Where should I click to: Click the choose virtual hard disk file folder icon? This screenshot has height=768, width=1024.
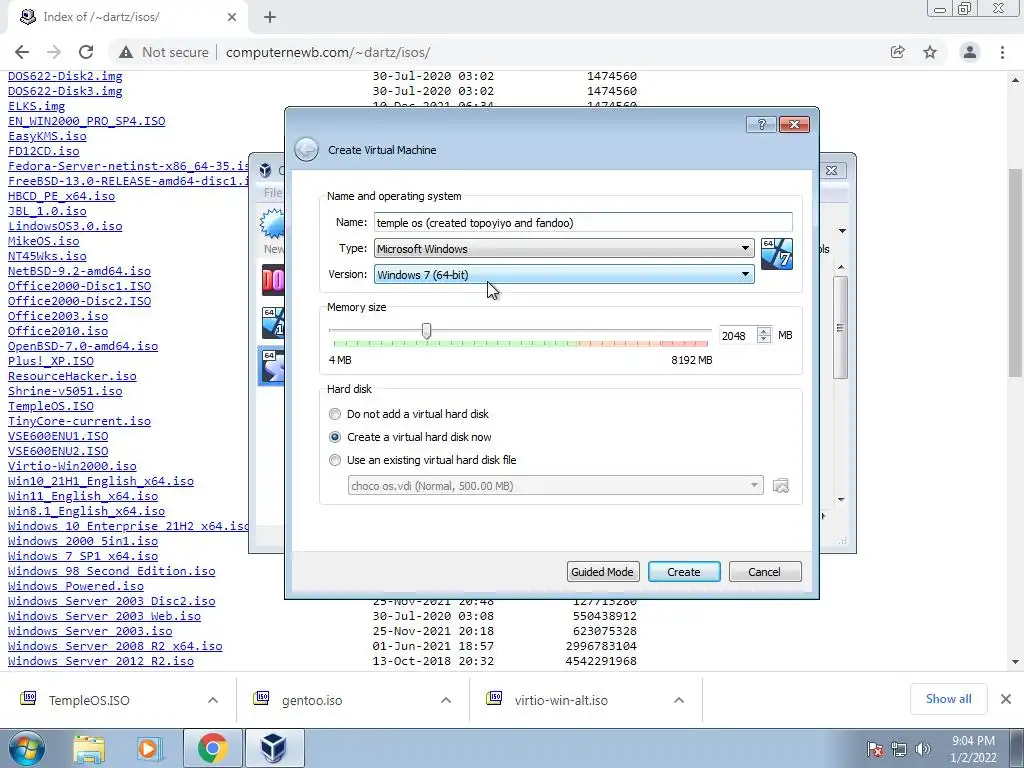click(780, 486)
